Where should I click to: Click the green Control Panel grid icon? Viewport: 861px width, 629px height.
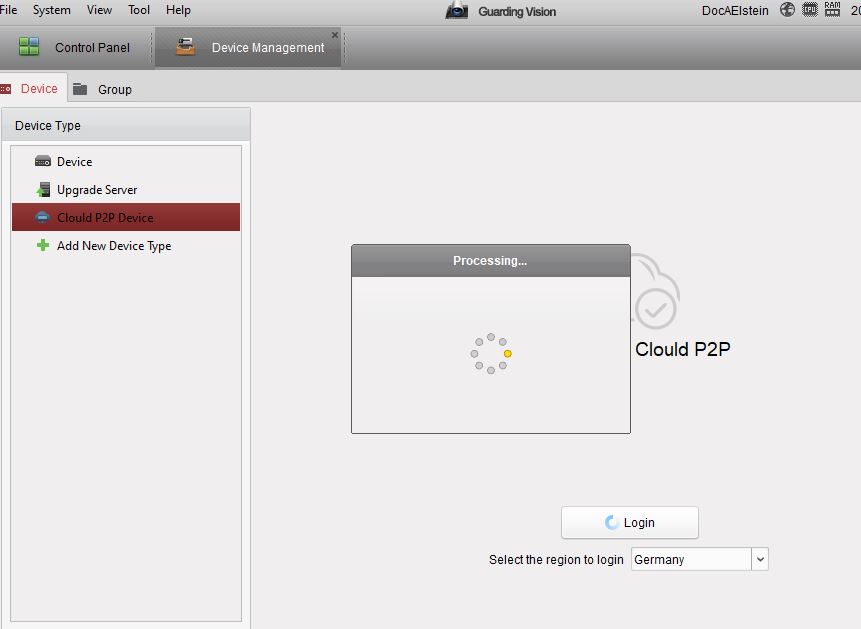(x=29, y=47)
